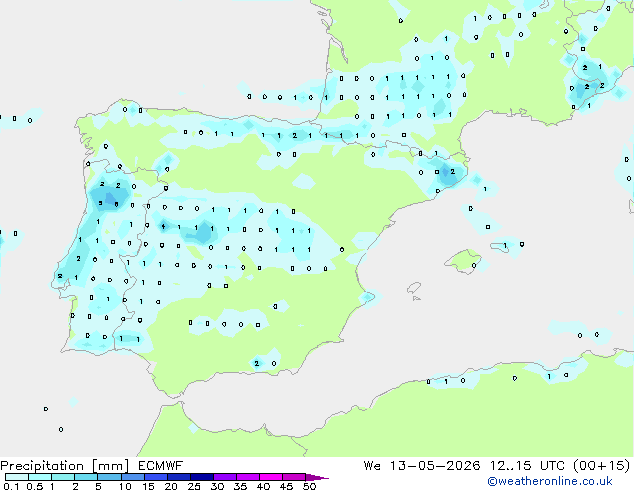Click the 1–2 mm legend color swatch
The height and width of the screenshot is (490, 634).
click(x=63, y=477)
